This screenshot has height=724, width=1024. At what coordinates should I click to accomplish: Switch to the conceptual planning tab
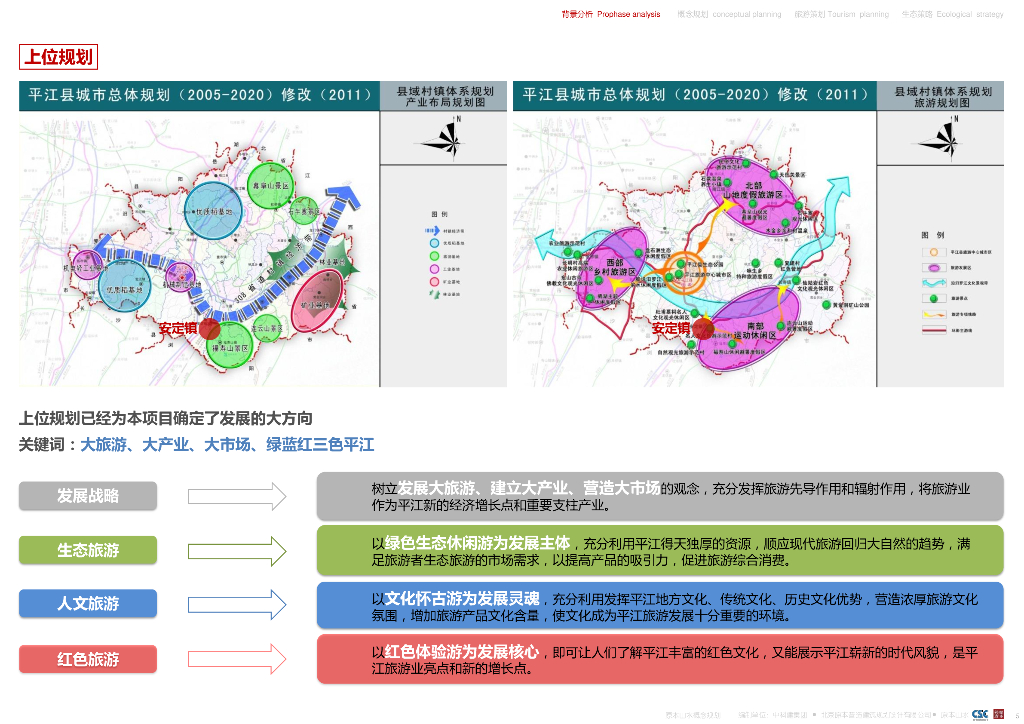pyautogui.click(x=729, y=14)
